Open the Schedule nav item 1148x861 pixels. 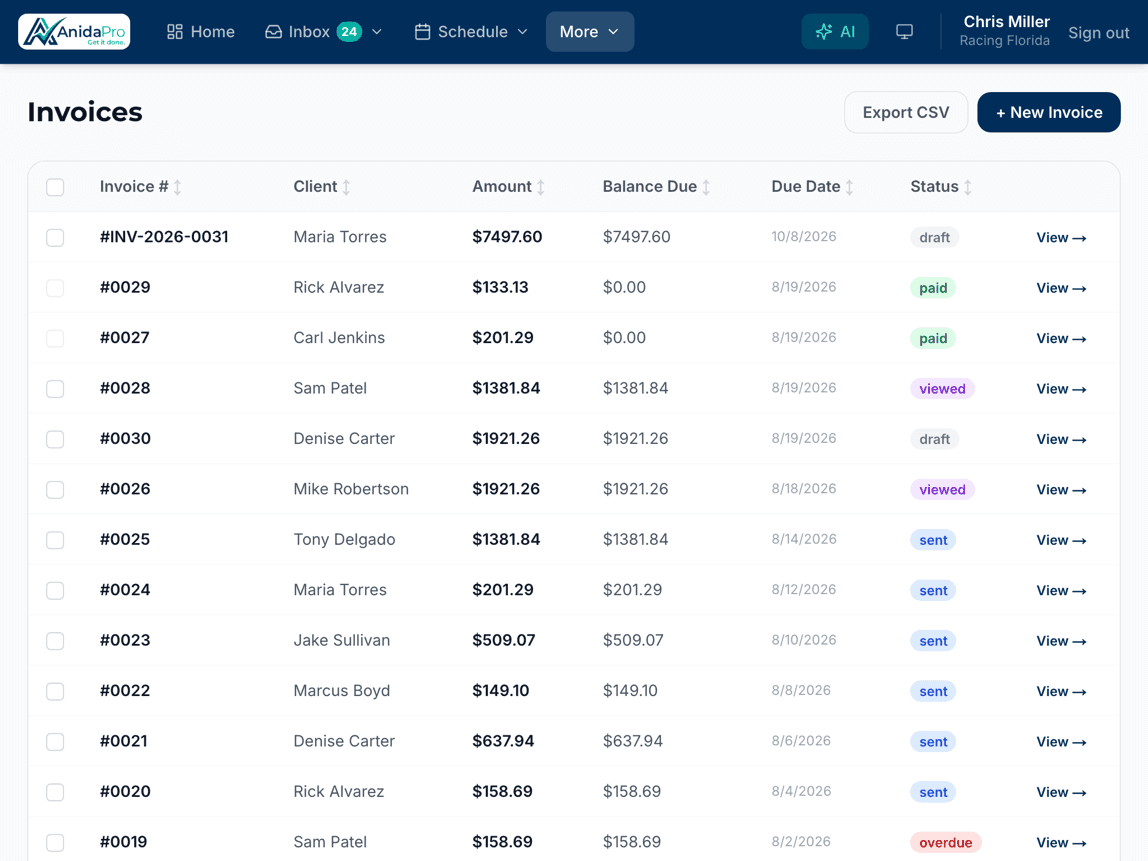click(461, 31)
